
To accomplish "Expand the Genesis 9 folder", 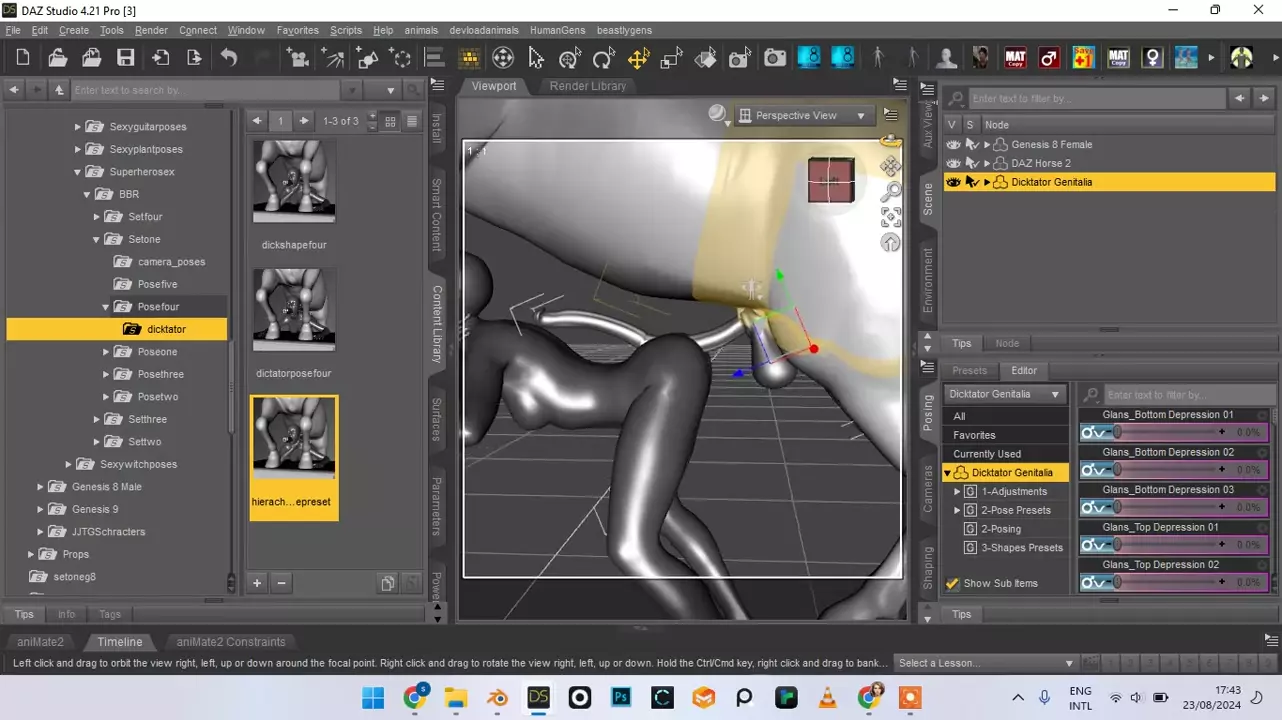I will pos(41,509).
